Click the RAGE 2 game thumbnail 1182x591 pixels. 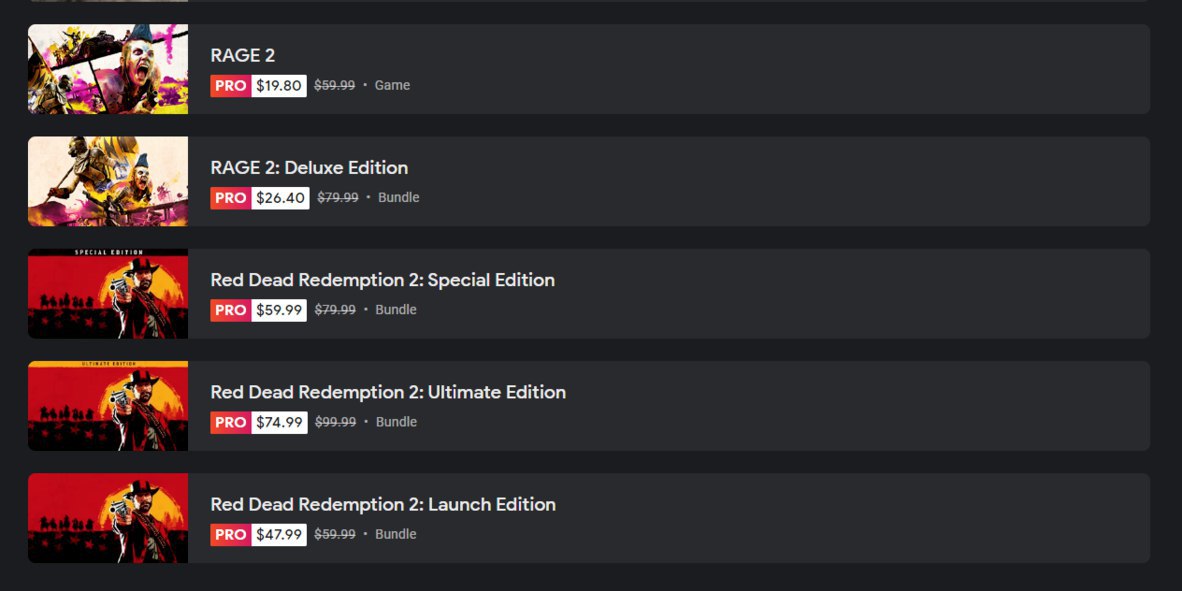coord(108,69)
